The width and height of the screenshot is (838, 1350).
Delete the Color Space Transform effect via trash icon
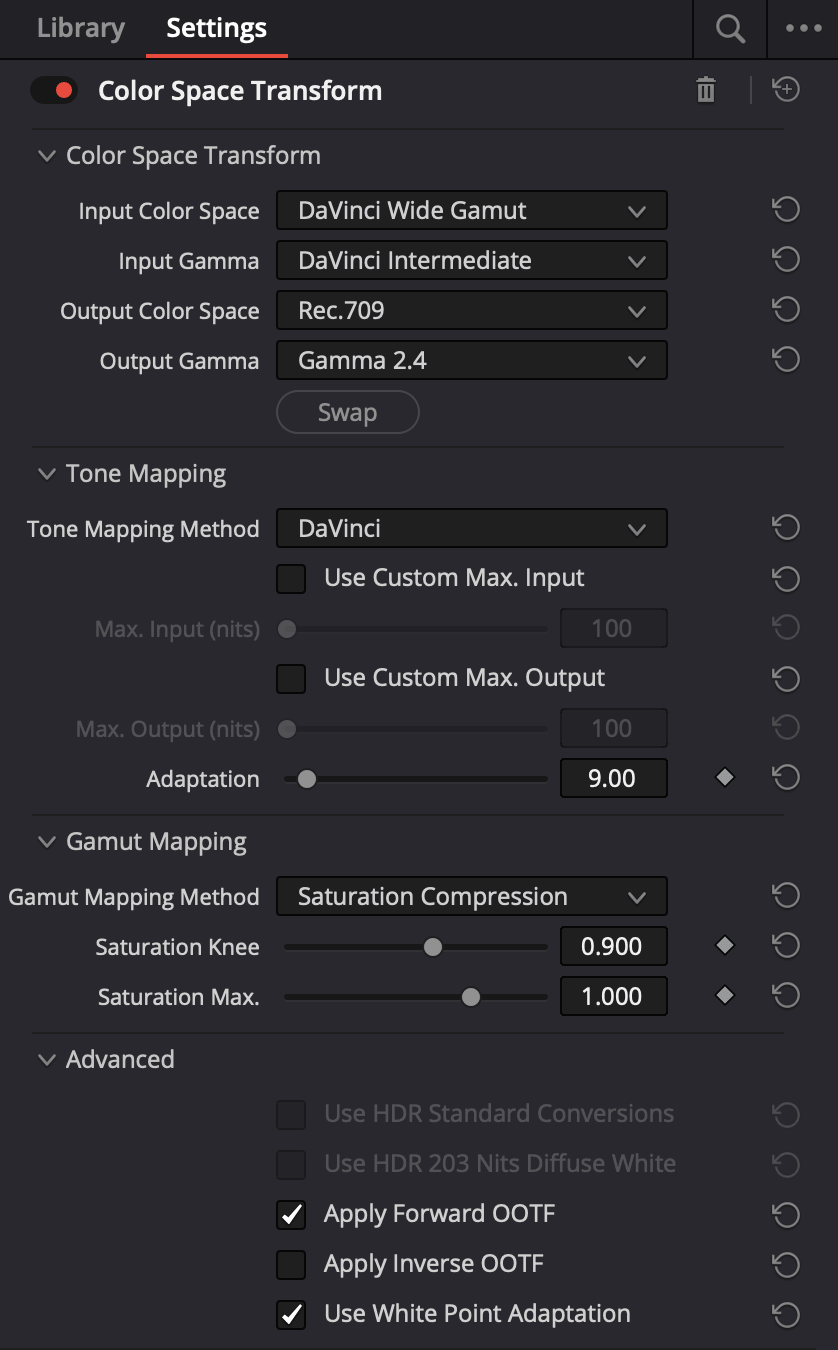coord(706,90)
